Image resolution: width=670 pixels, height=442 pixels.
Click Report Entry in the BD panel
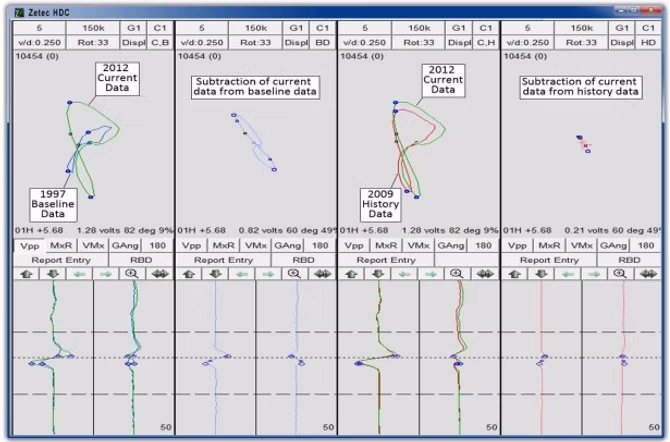(223, 260)
